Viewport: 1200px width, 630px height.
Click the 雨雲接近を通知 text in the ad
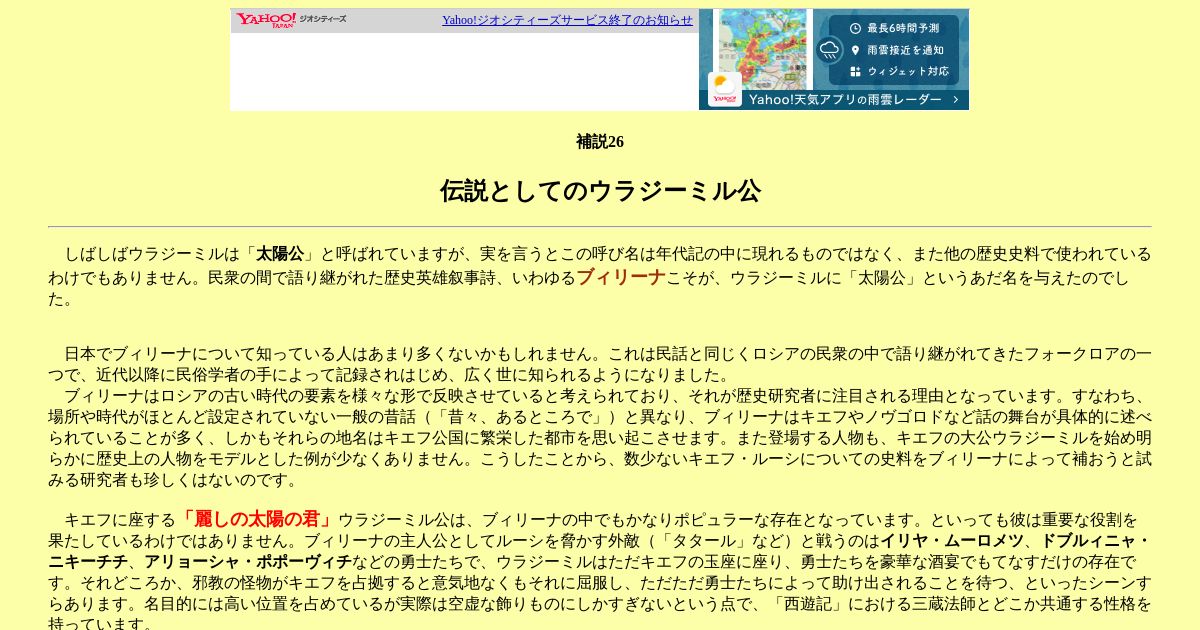pyautogui.click(x=906, y=50)
